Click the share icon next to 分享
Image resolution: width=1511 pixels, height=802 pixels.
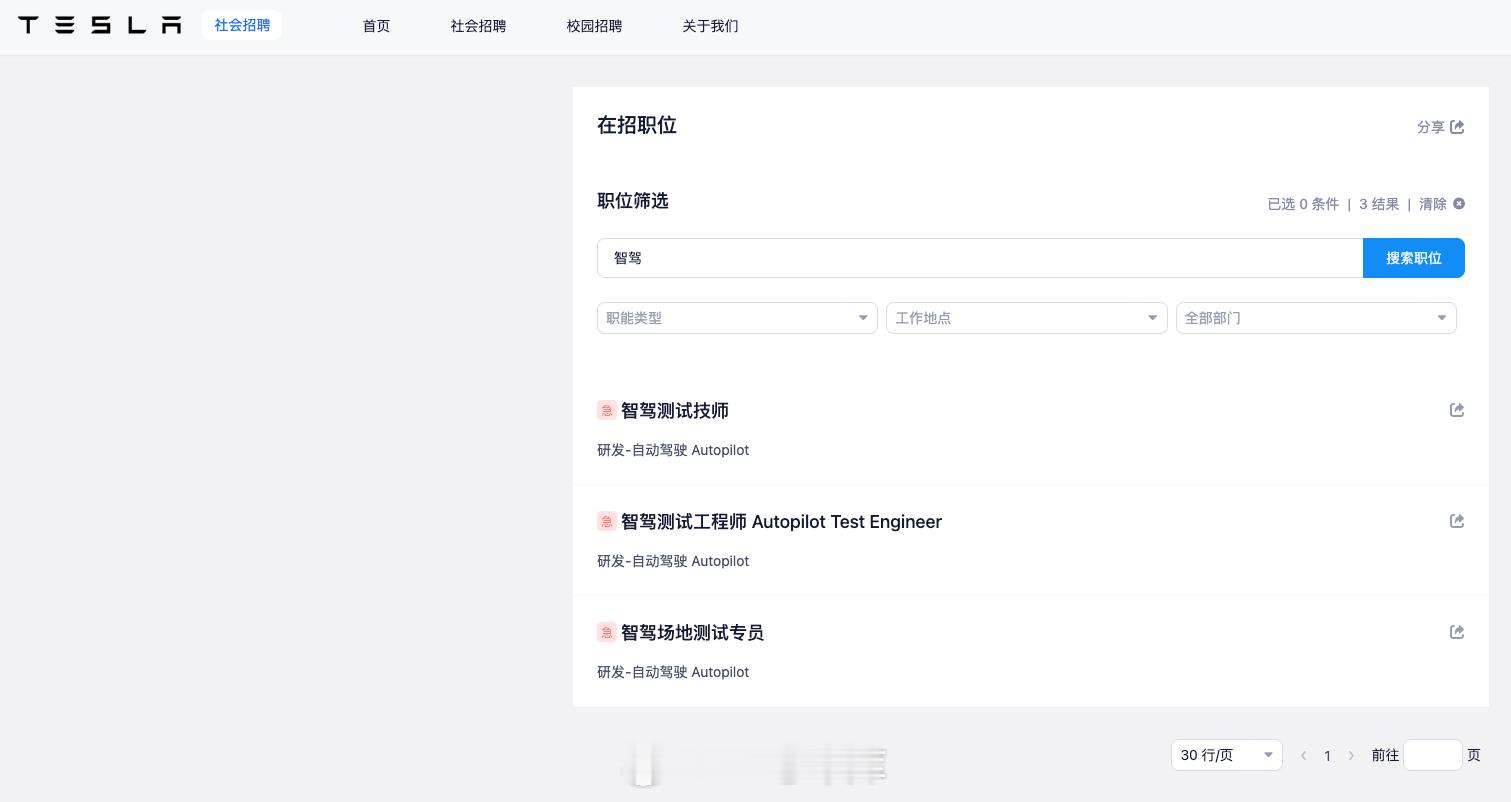point(1457,127)
